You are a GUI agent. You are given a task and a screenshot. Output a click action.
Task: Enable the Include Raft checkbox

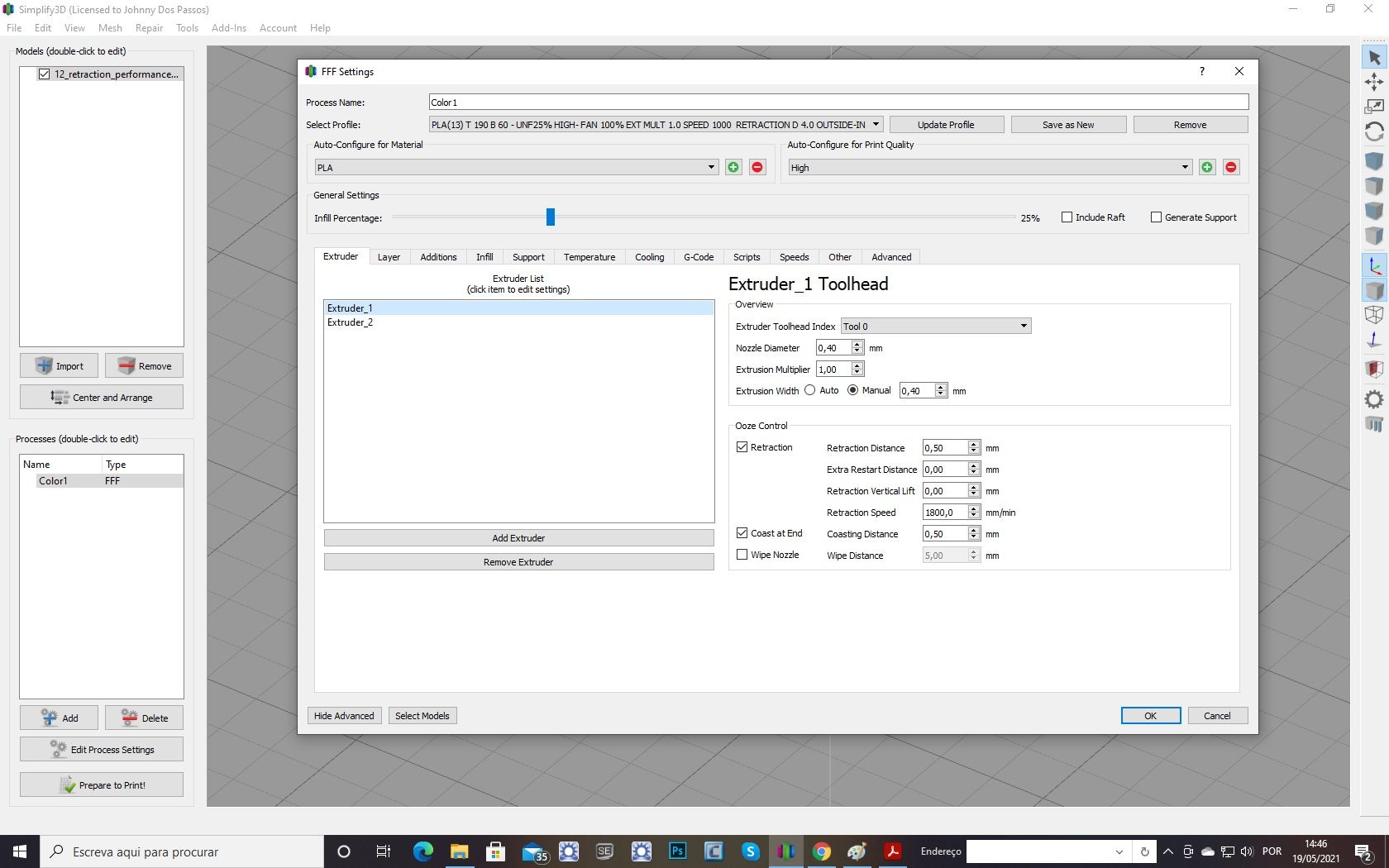coord(1067,217)
